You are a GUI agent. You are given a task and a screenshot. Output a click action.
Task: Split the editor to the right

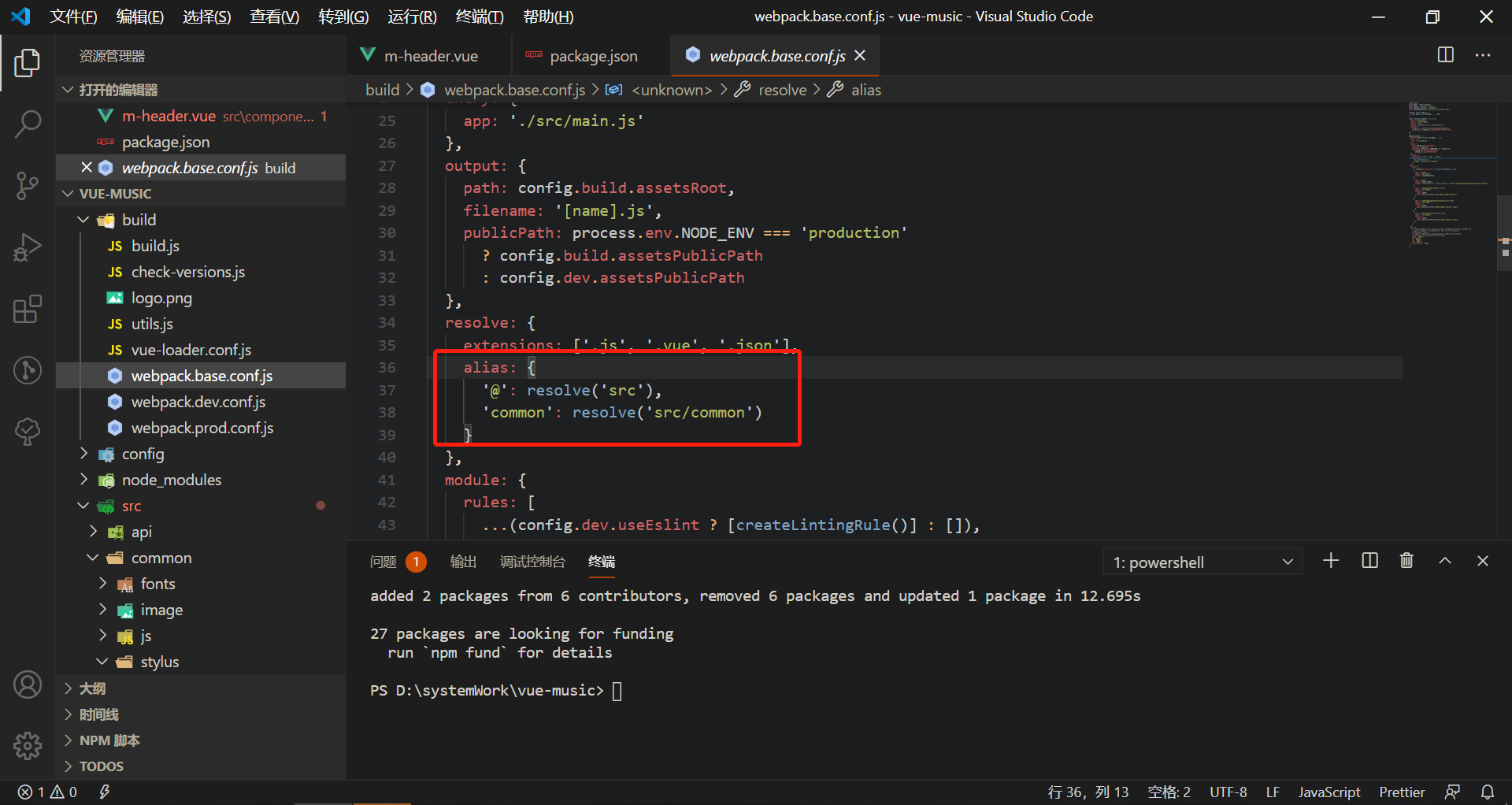click(x=1446, y=55)
